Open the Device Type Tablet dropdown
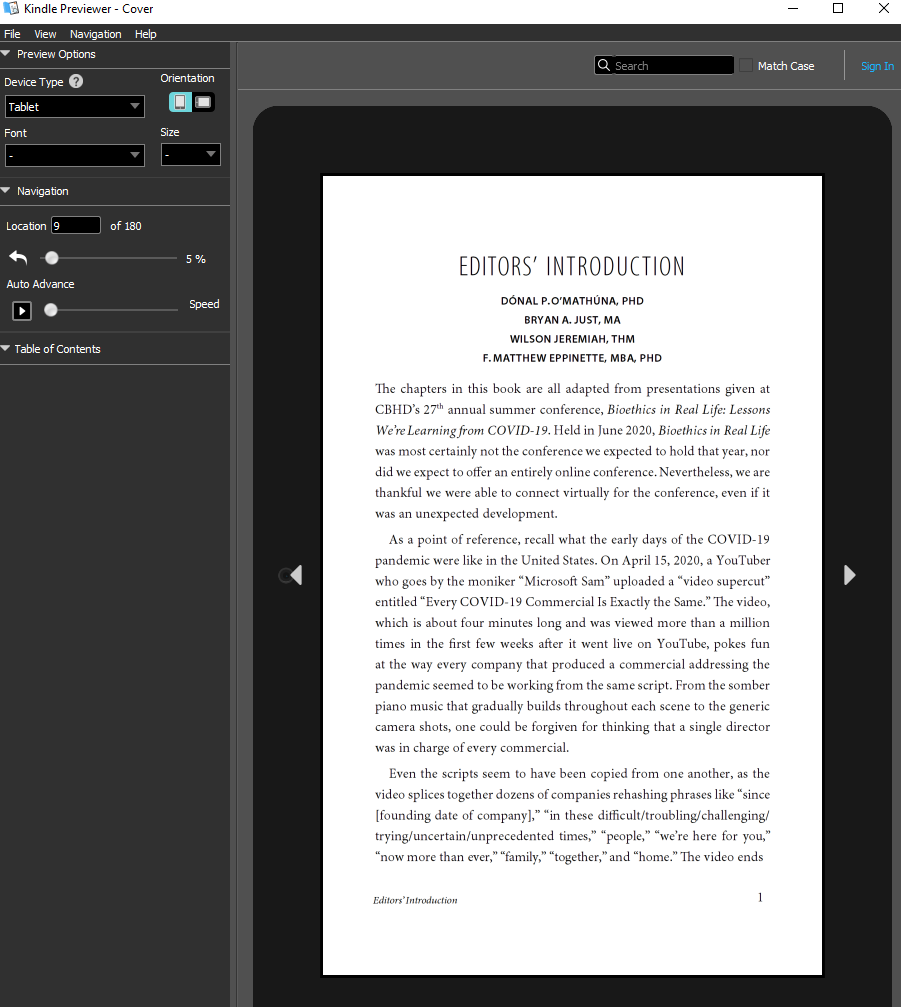Screen dimensions: 901x1007 tap(74, 107)
